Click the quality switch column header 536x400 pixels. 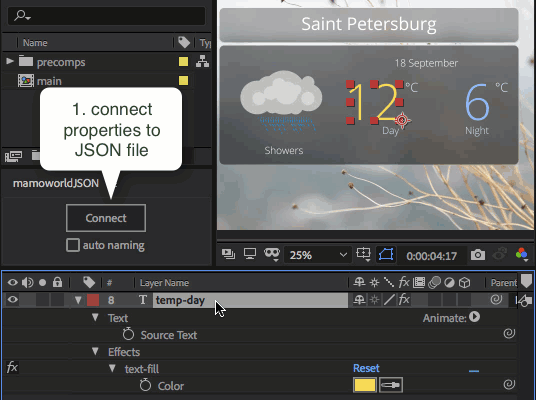tap(389, 282)
